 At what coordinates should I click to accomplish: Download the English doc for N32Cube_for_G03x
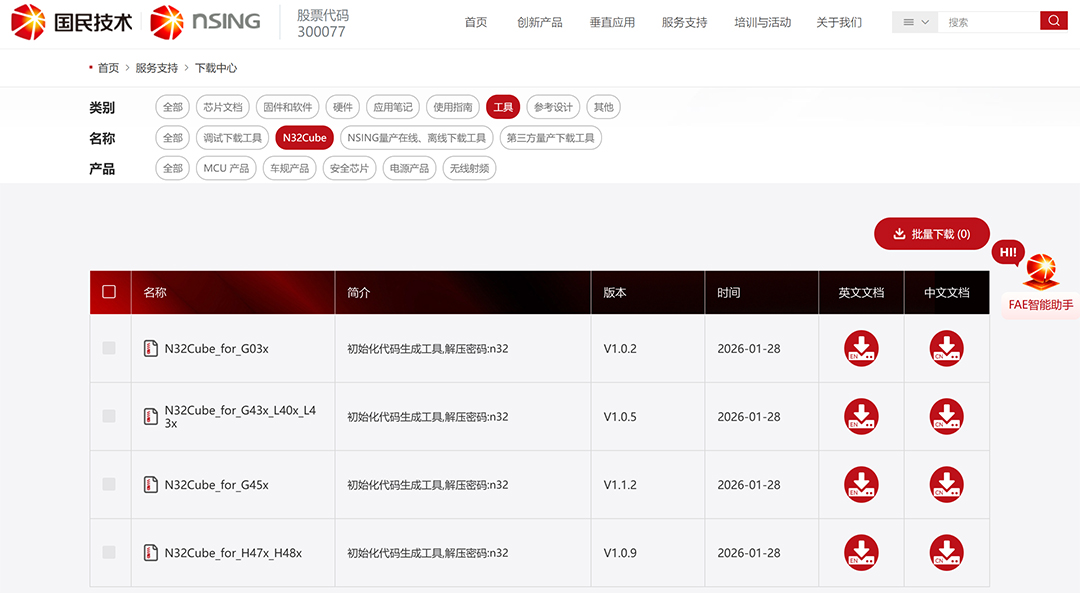[861, 348]
